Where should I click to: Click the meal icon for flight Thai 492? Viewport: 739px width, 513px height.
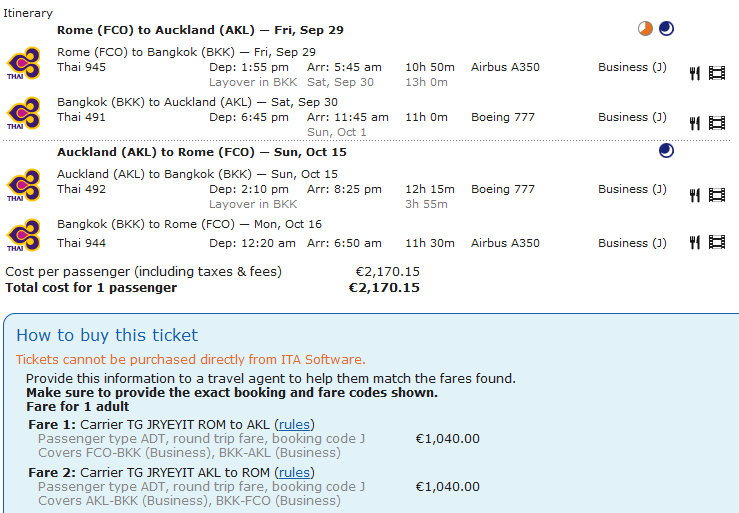coord(694,195)
